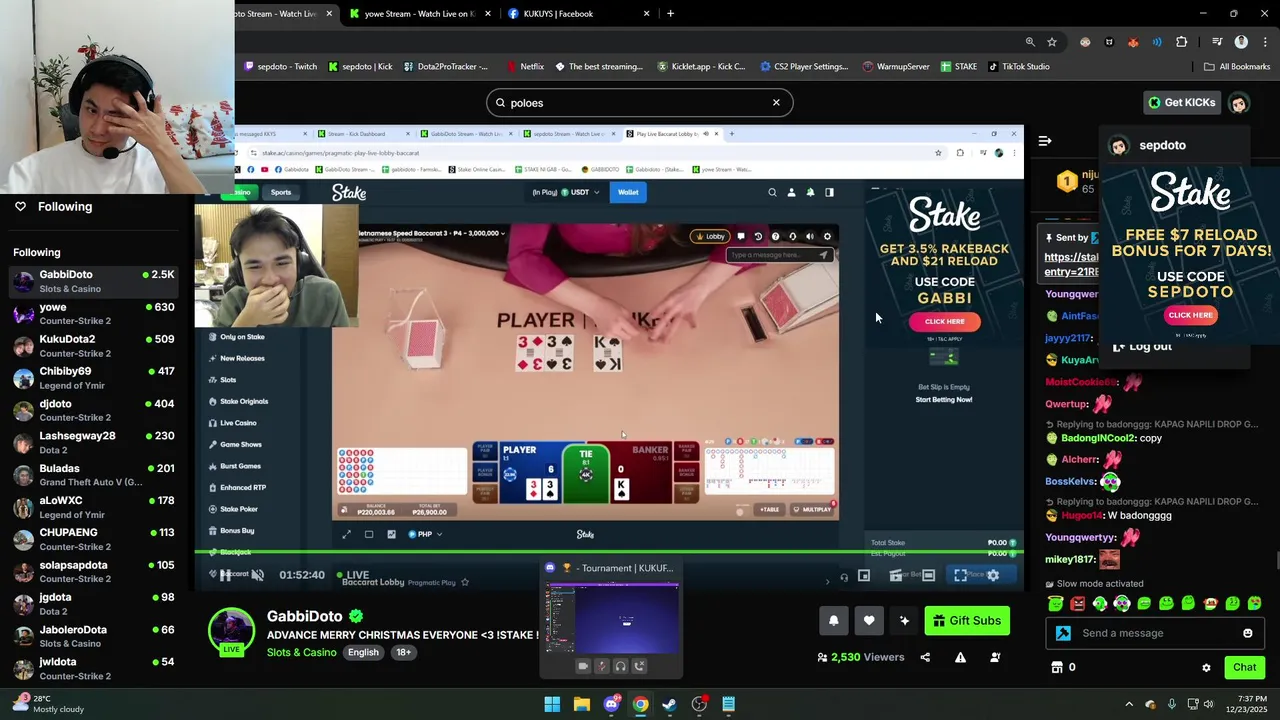Open GabbiDoto's LIVE channel avatar
Screen dimensions: 1280x720
click(x=231, y=631)
